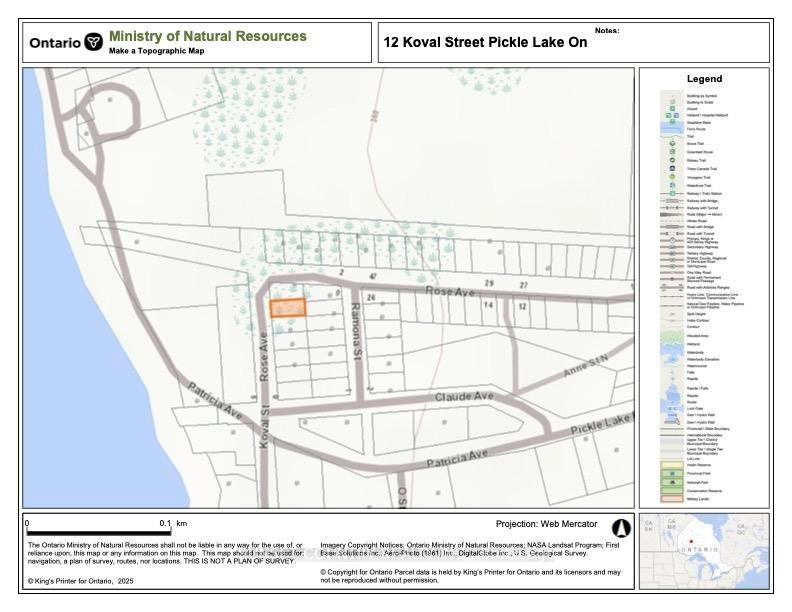Click the 'Projection: Web Mercator' text
792x612 pixels.
click(547, 524)
